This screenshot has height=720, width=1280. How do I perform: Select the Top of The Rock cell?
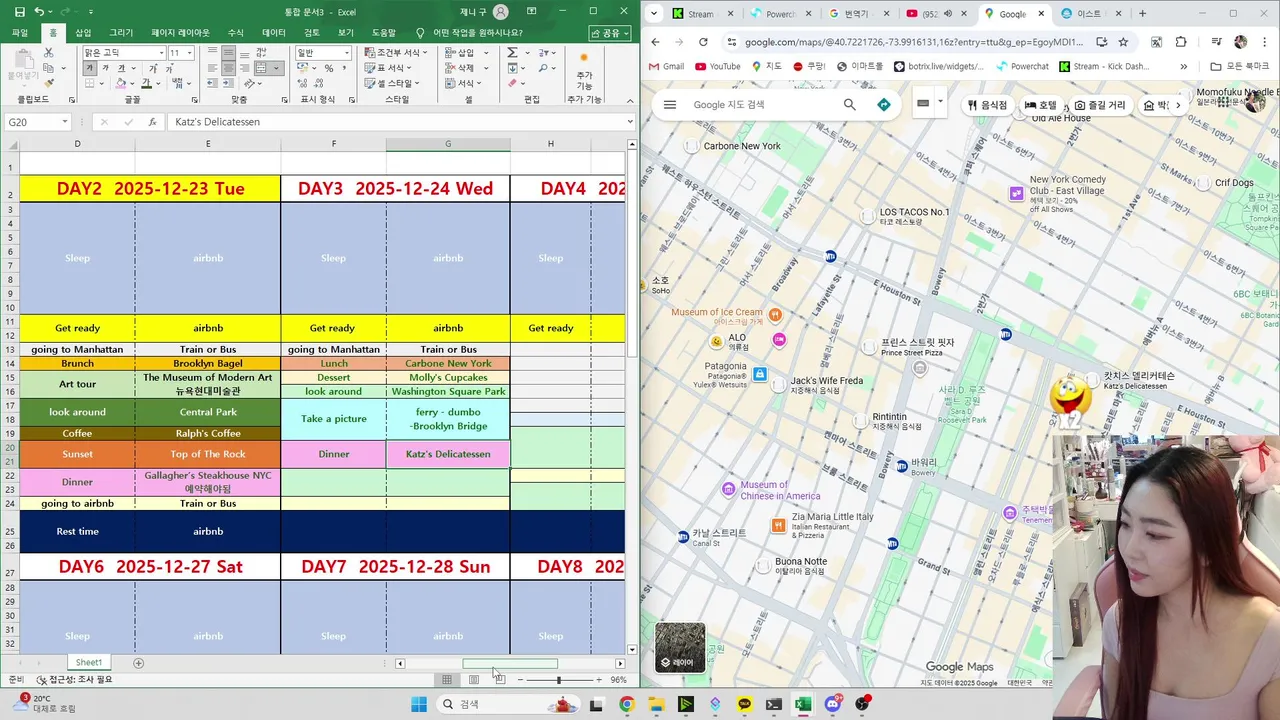coord(208,454)
